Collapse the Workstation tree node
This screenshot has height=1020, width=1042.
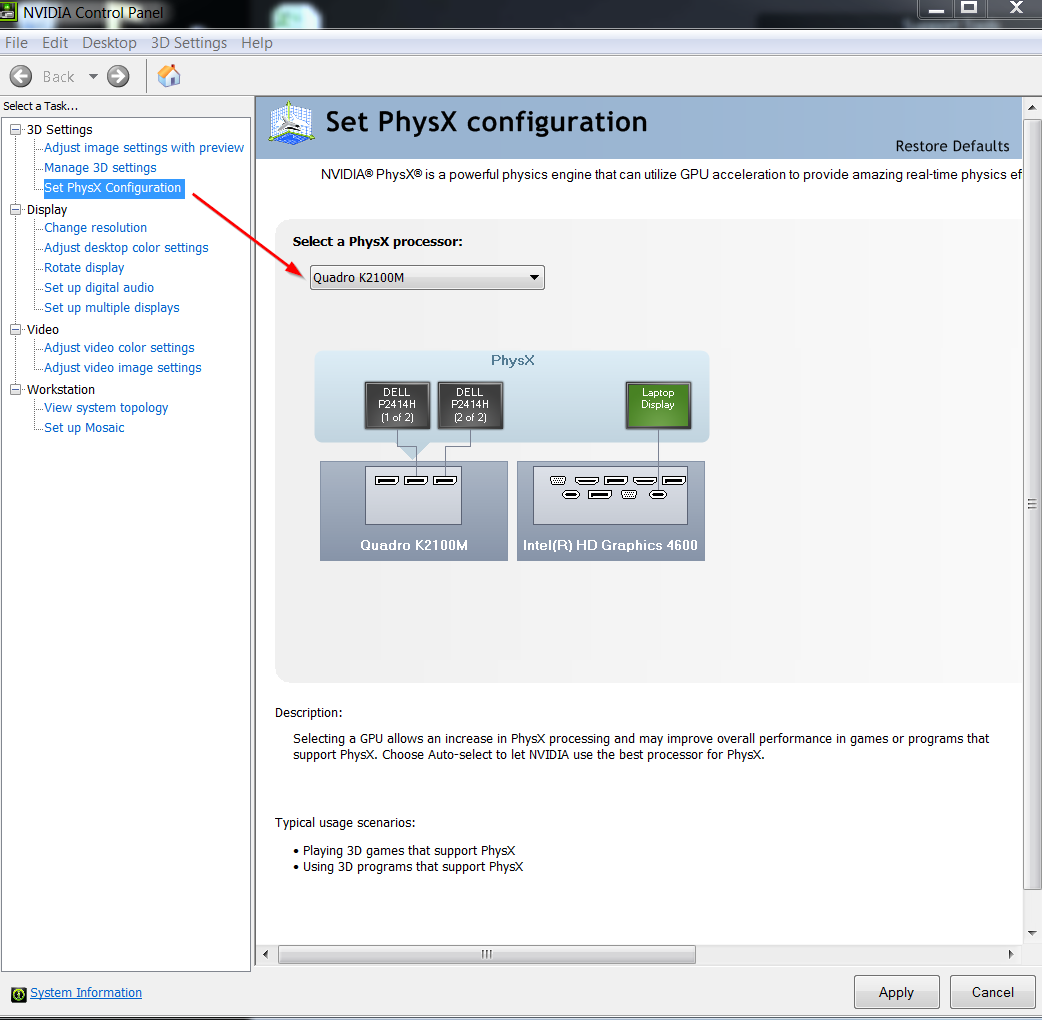[x=15, y=389]
